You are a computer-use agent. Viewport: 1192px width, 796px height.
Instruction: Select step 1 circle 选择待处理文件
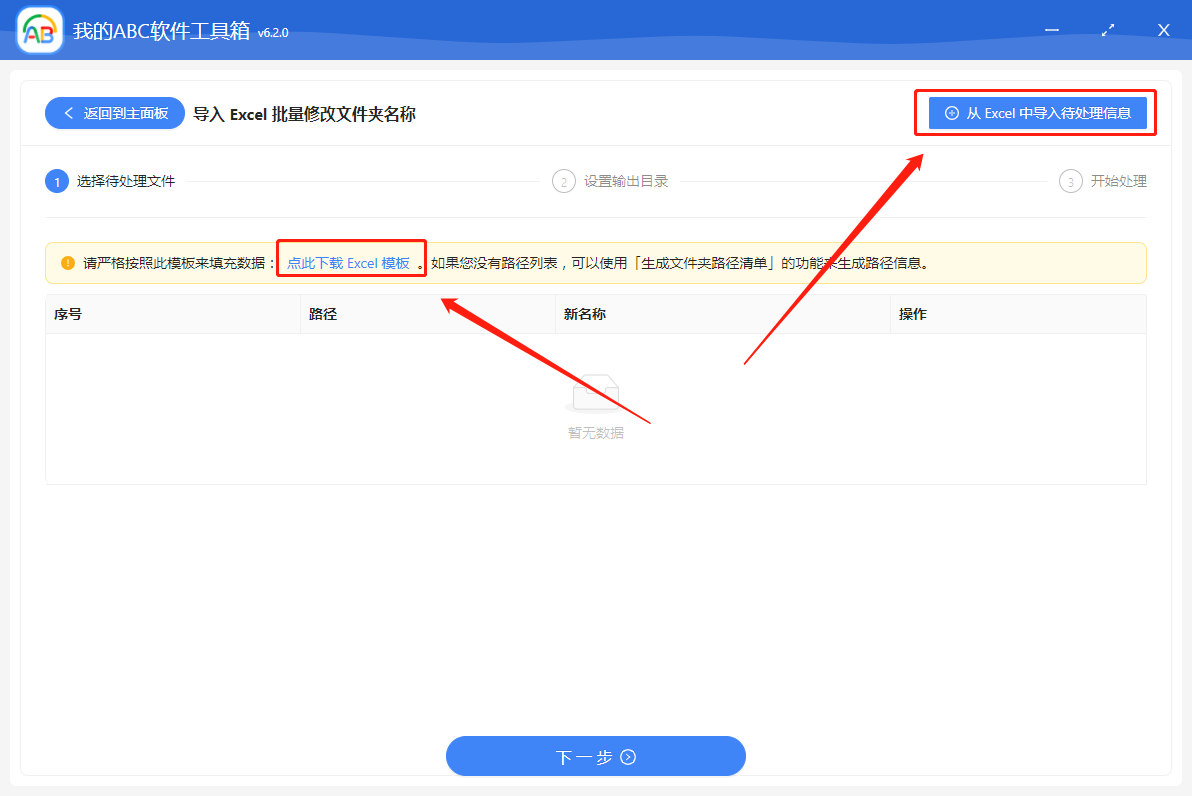click(x=57, y=181)
